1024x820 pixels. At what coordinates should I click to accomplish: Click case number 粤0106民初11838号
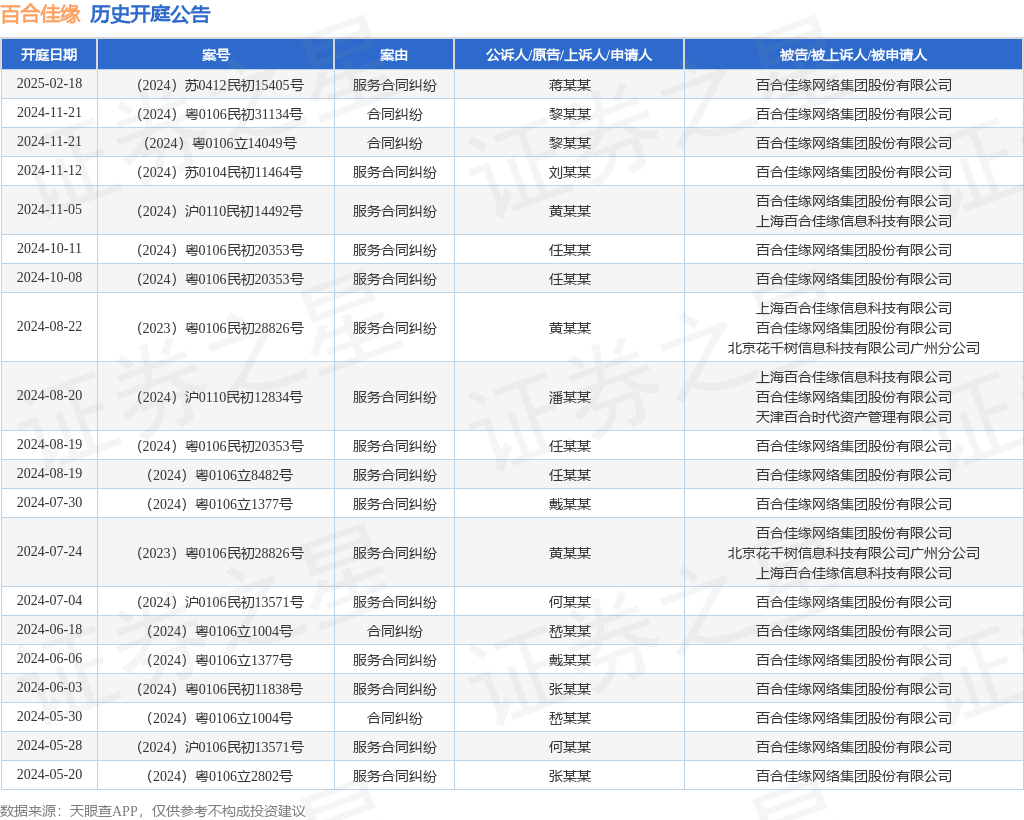click(x=220, y=689)
